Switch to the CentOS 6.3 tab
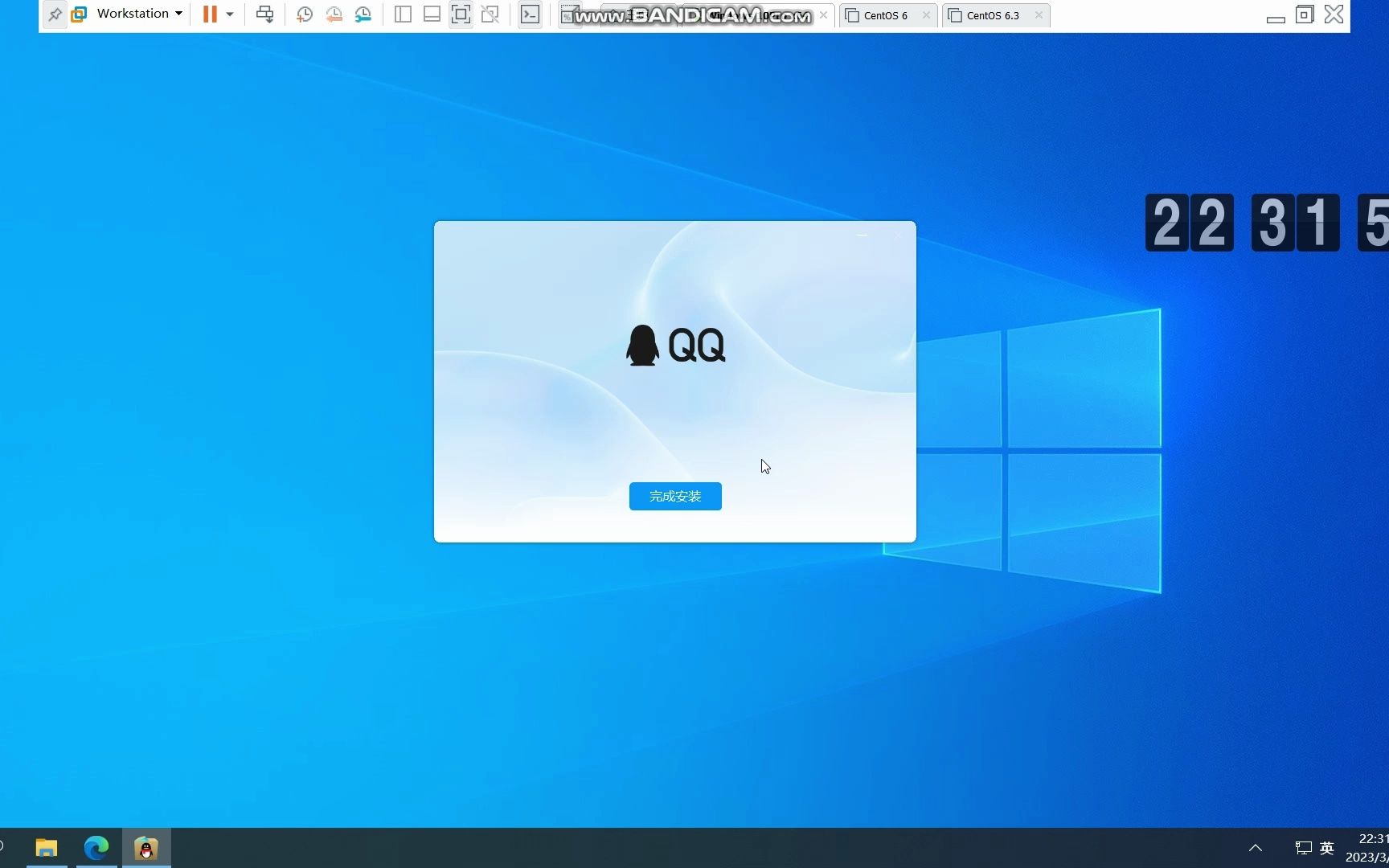 (992, 14)
